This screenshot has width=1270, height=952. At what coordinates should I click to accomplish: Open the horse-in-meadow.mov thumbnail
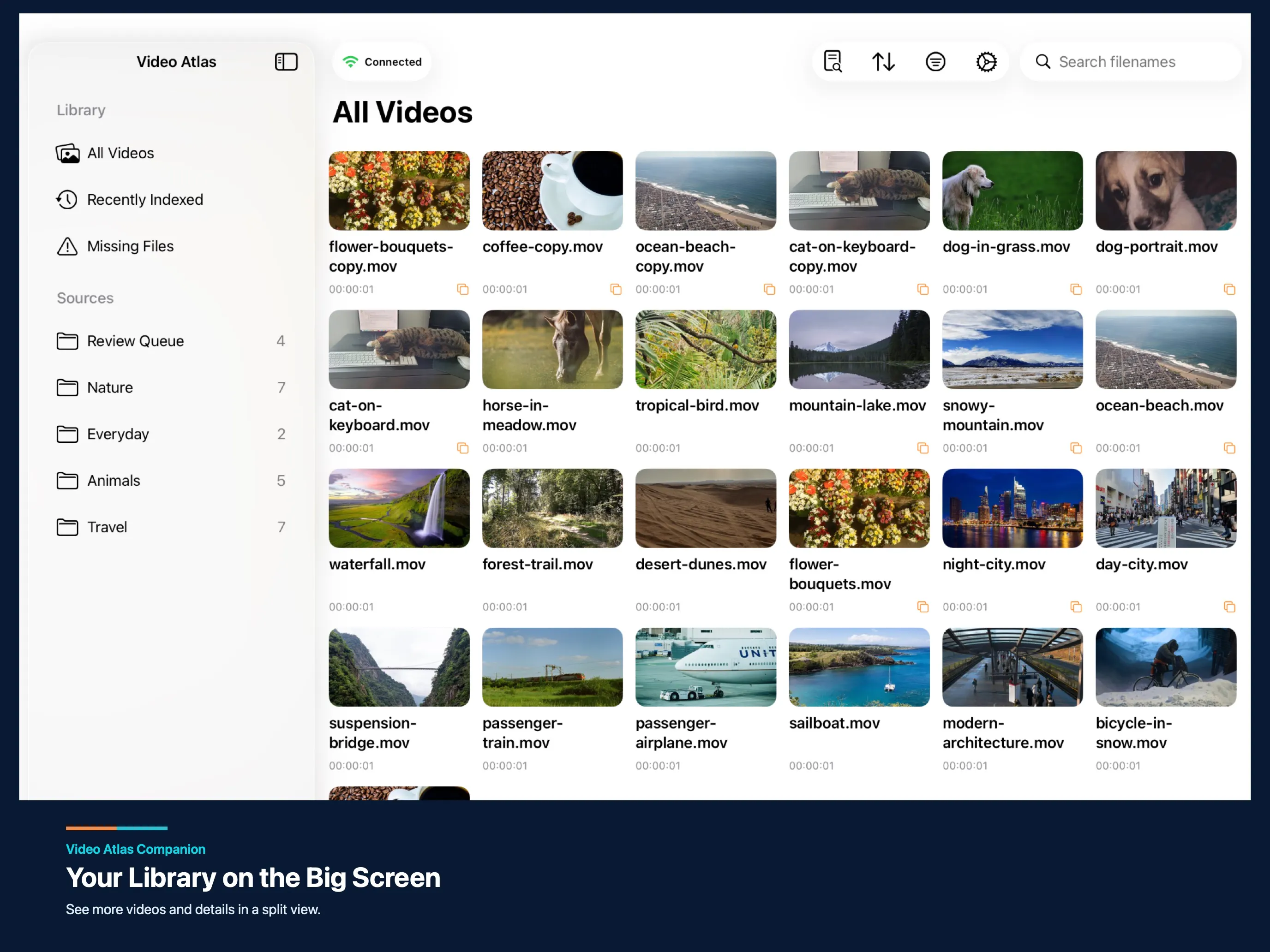click(552, 350)
